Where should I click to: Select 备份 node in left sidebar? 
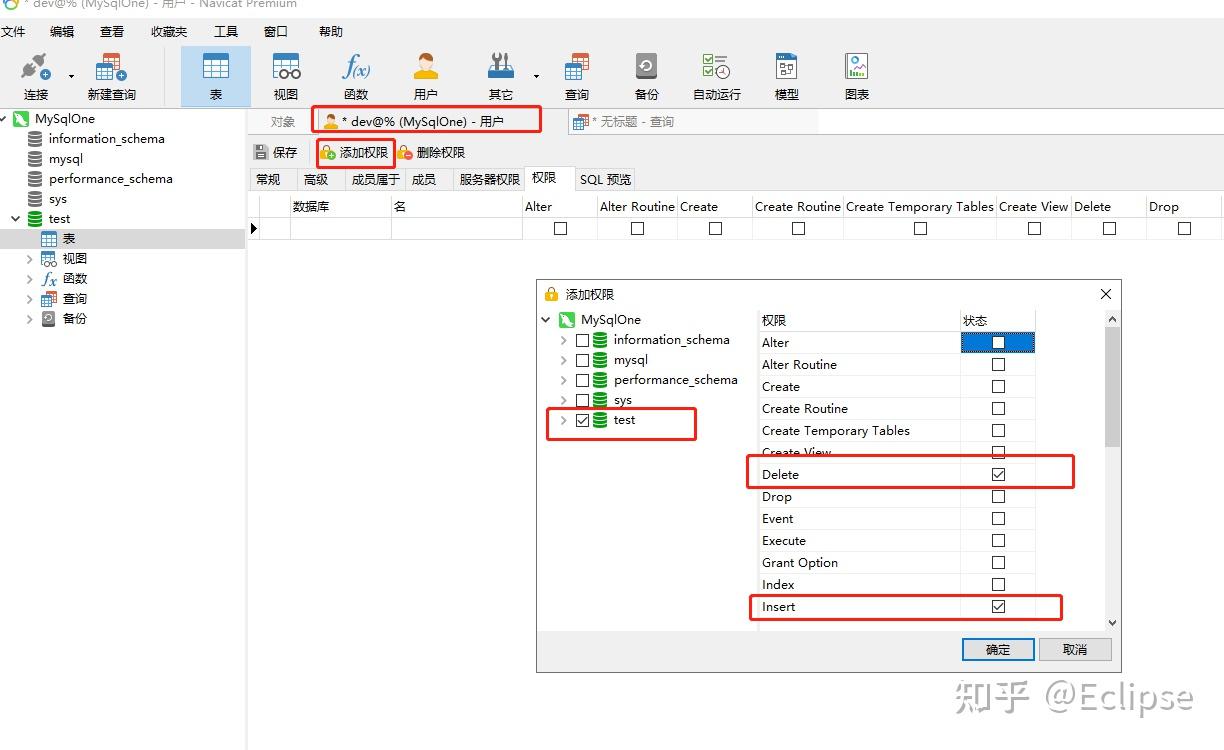pos(75,319)
